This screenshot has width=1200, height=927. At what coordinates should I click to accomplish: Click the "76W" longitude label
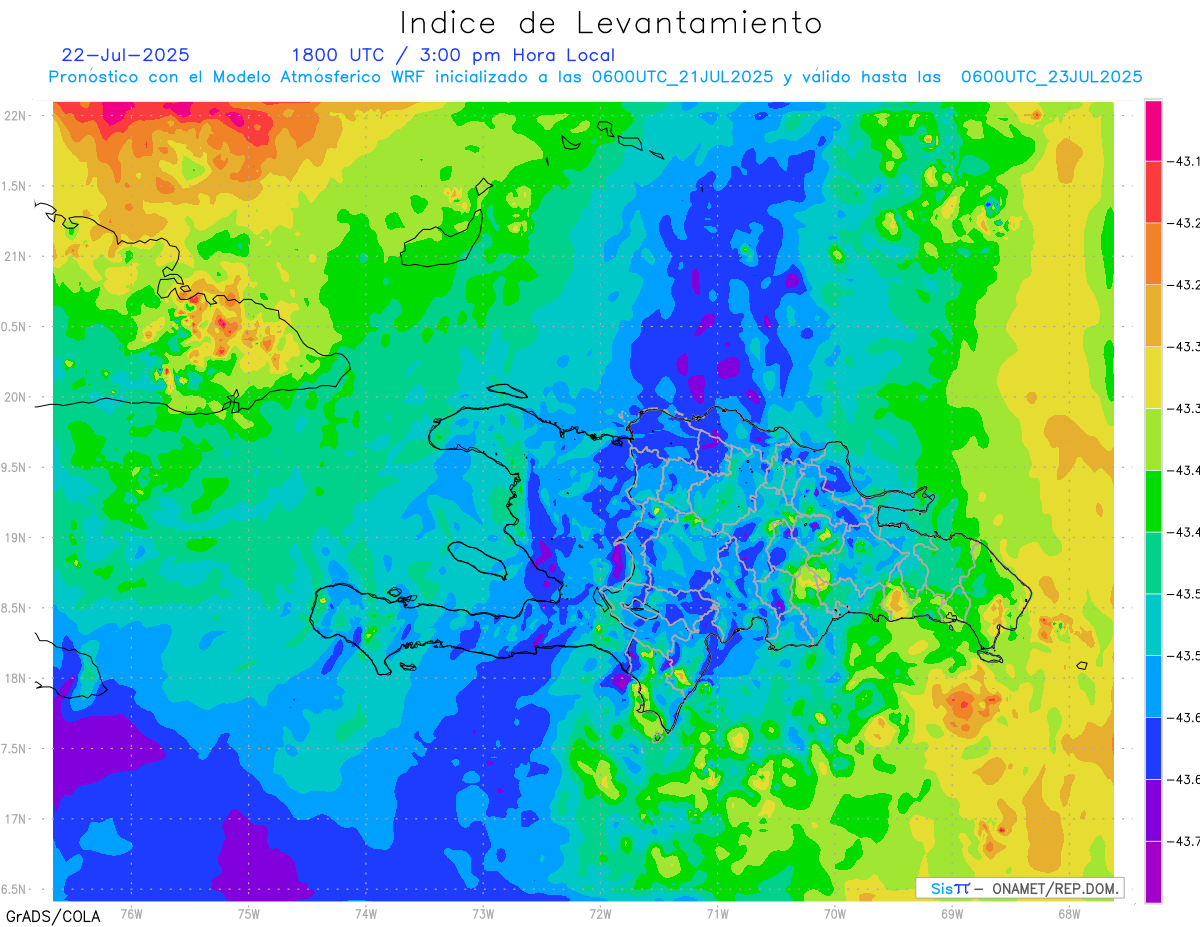pos(131,913)
